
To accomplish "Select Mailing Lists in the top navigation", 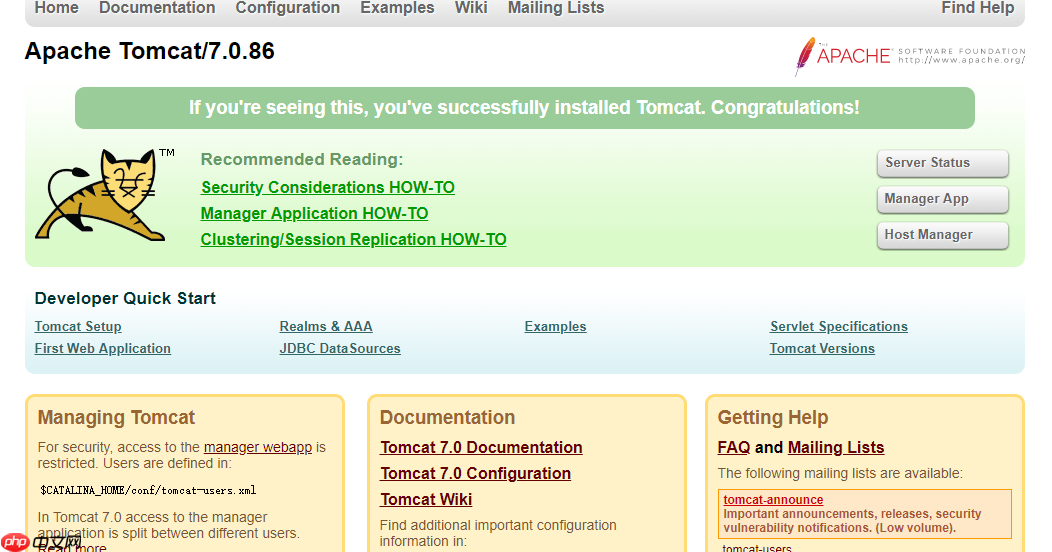I will click(x=556, y=8).
